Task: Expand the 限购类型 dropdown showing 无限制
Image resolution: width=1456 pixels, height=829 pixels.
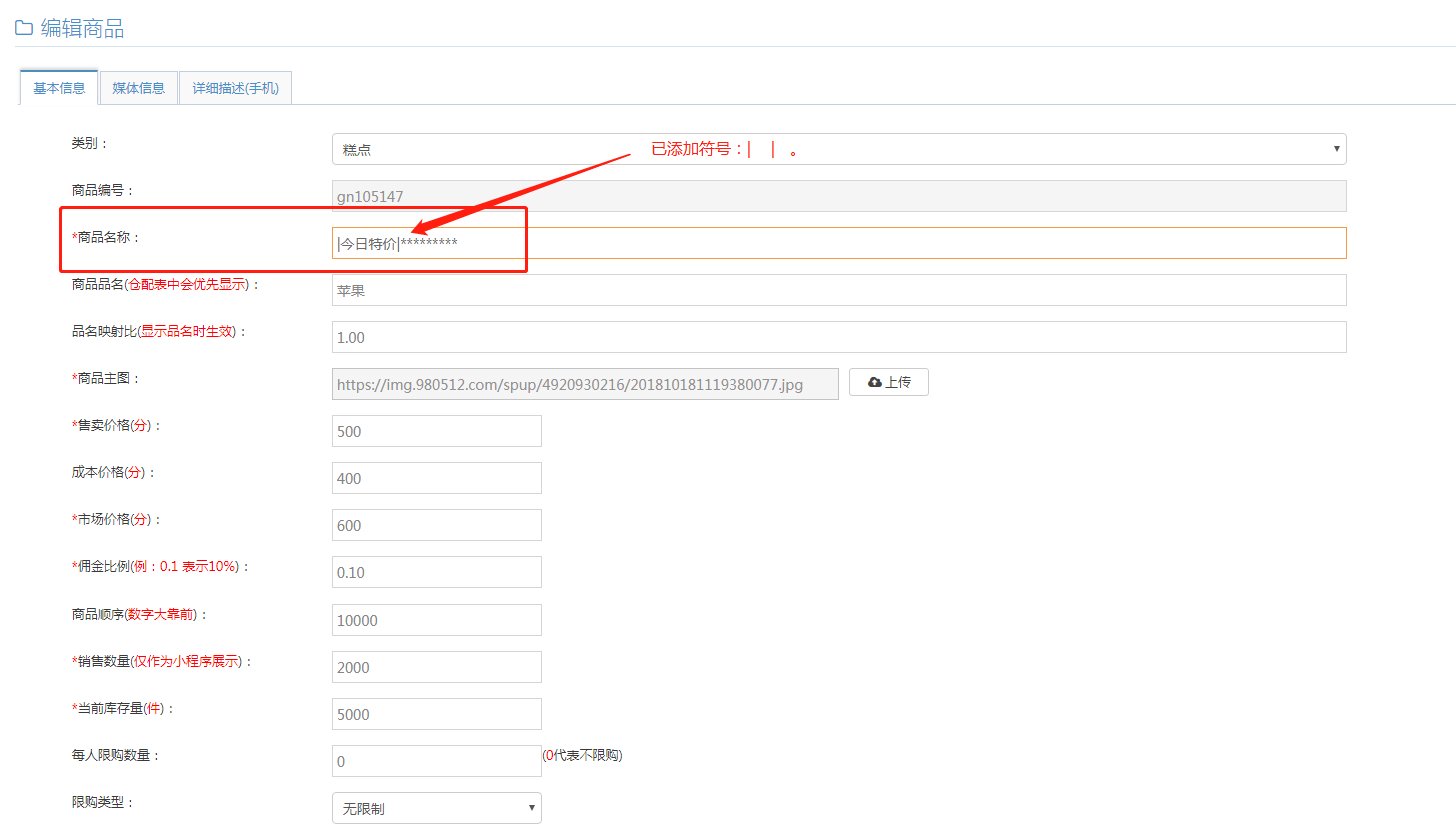Action: point(437,808)
